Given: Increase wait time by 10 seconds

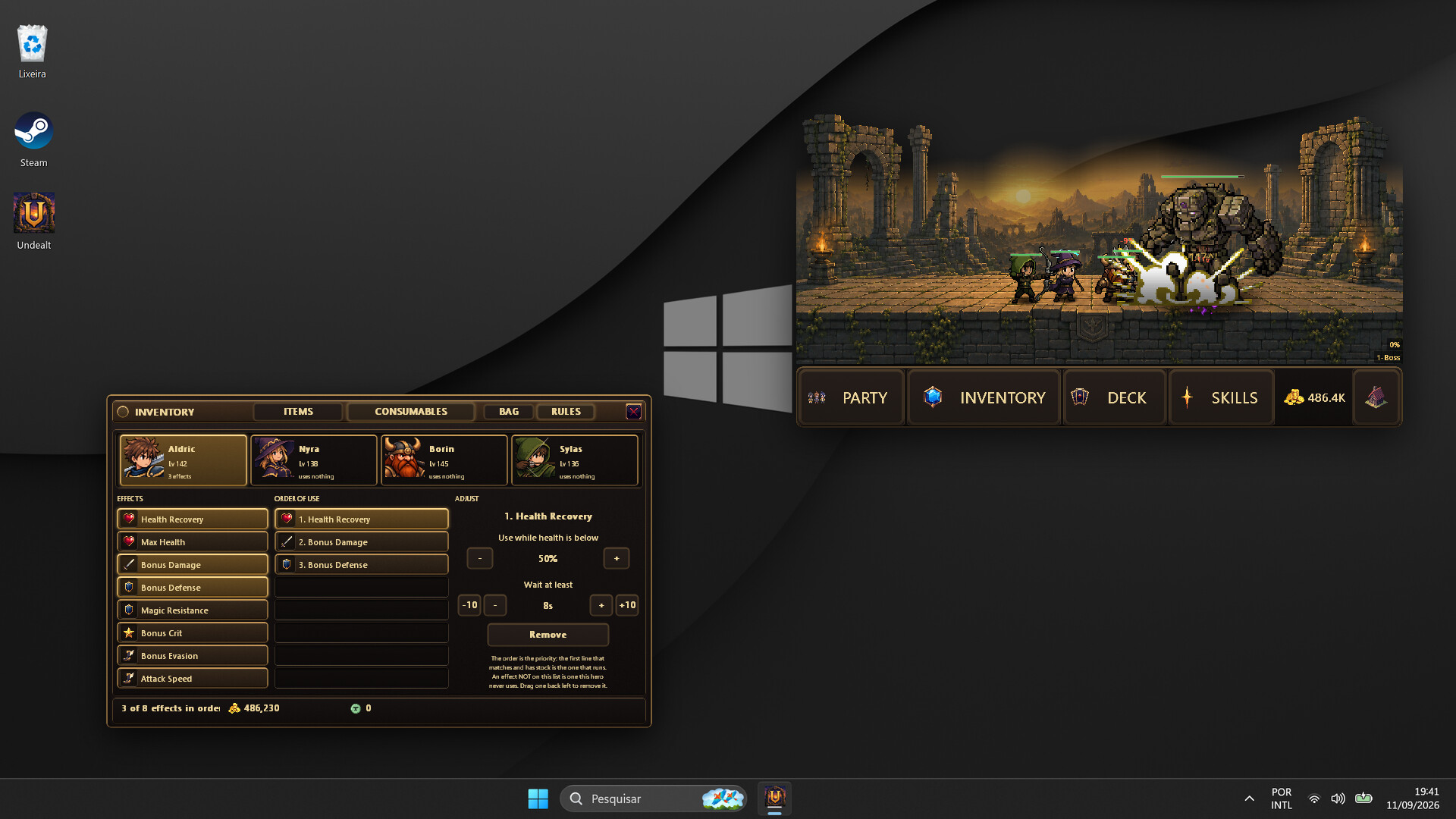Looking at the screenshot, I should pos(627,605).
